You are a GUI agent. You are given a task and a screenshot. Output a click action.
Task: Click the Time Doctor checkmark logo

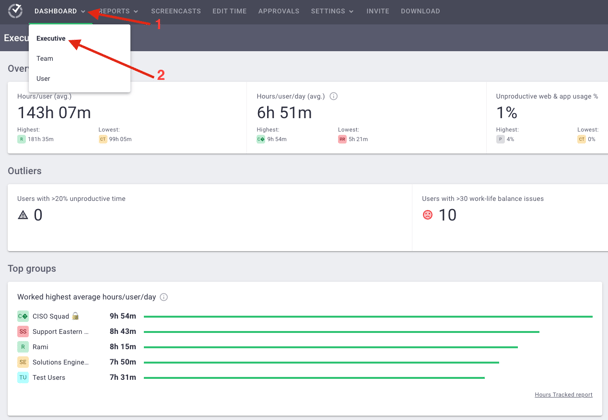[x=15, y=11]
